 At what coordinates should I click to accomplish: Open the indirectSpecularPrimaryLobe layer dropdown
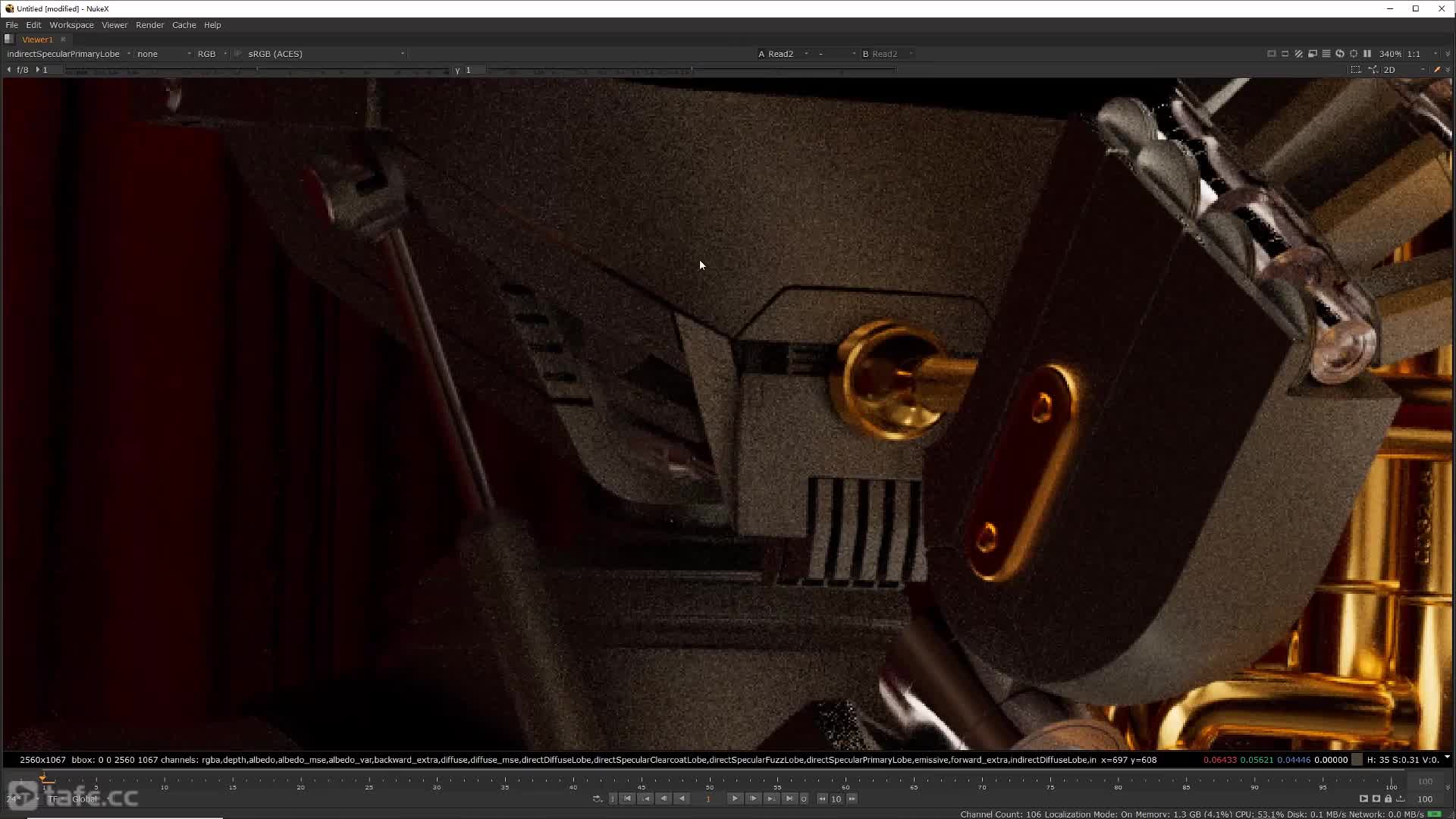(68, 54)
